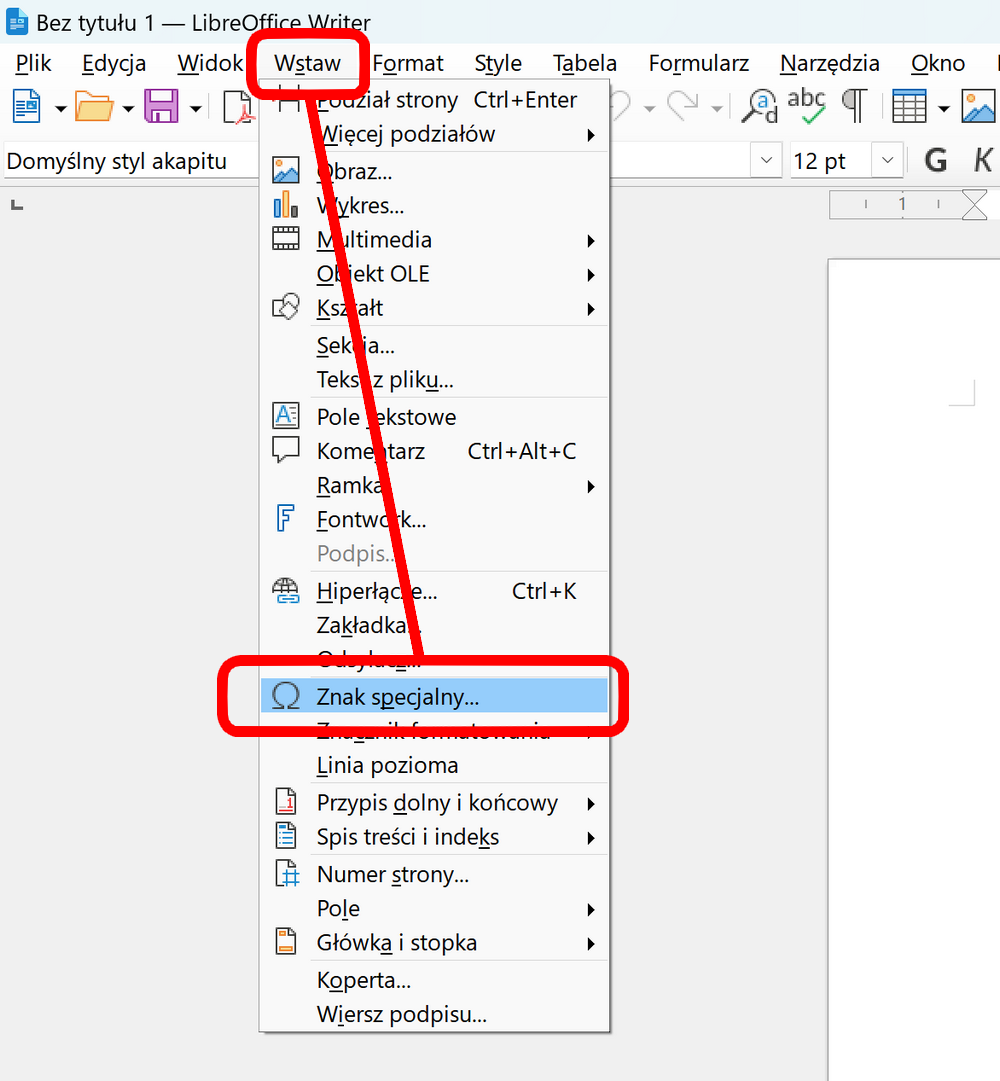Screen dimensions: 1000x1081
Task: Expand the Open file dropdown arrow
Action: [128, 108]
